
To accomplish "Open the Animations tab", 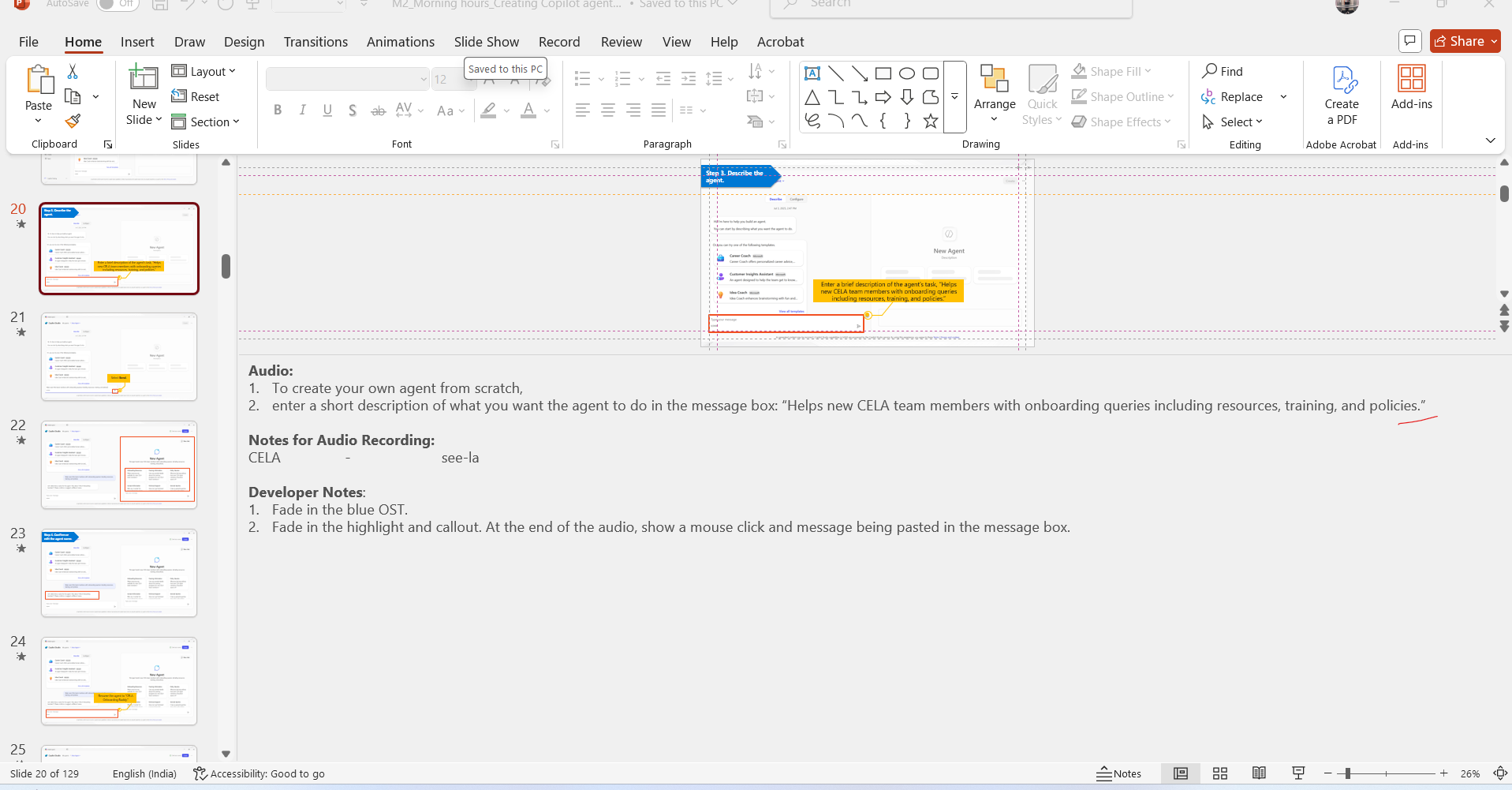I will click(400, 42).
